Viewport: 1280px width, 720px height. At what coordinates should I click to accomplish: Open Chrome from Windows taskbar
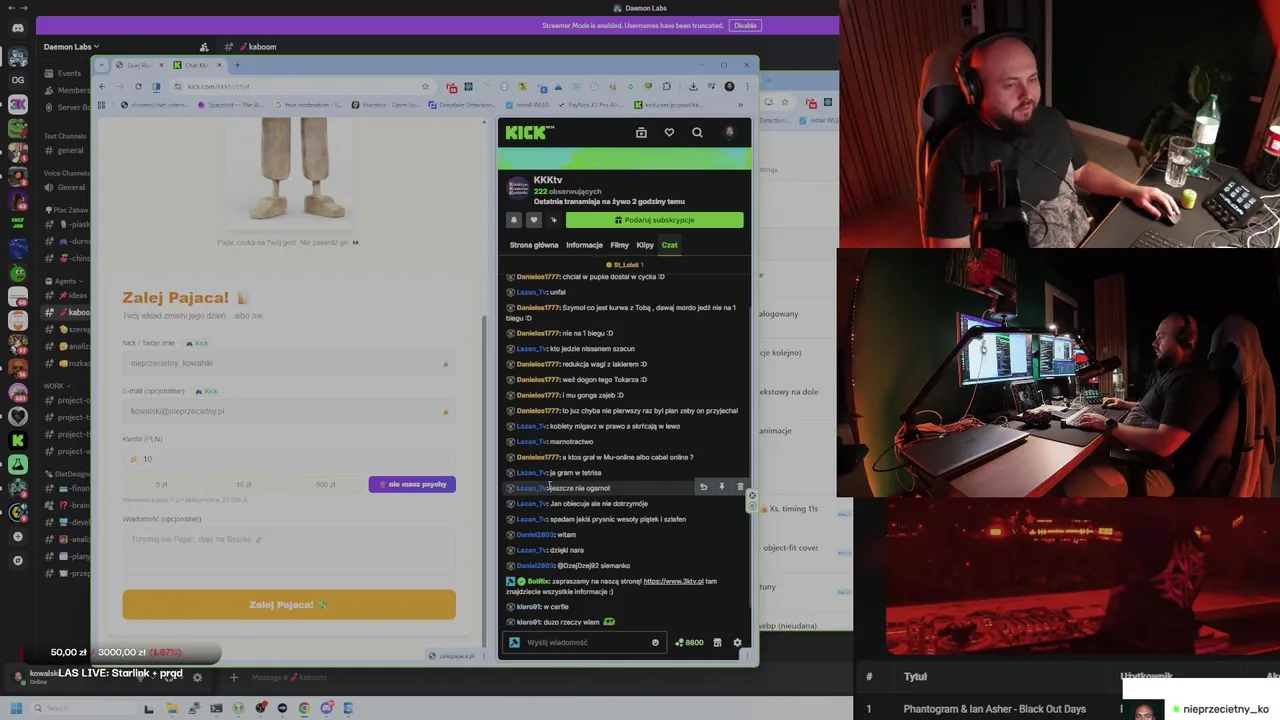[x=304, y=709]
